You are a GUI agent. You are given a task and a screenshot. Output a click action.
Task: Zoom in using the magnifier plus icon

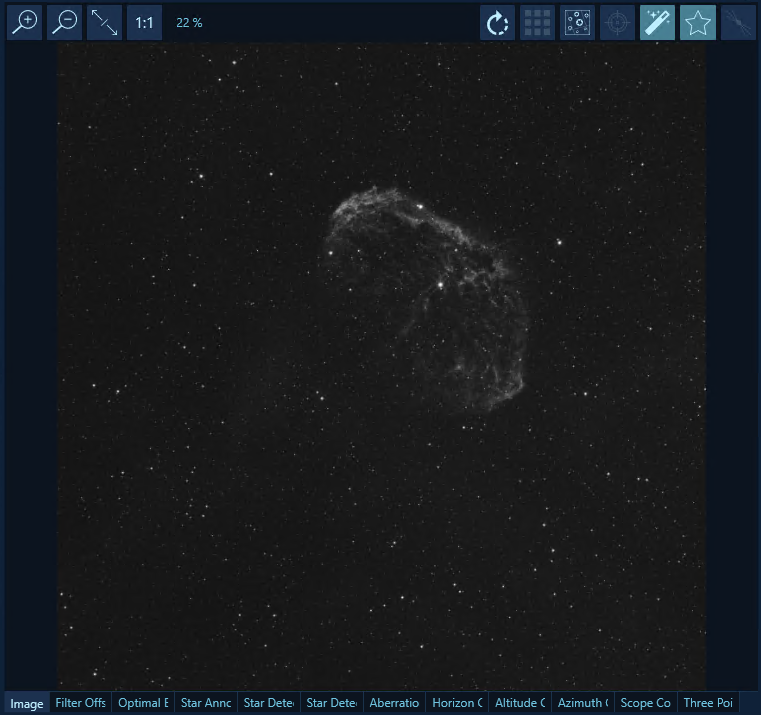(x=25, y=22)
